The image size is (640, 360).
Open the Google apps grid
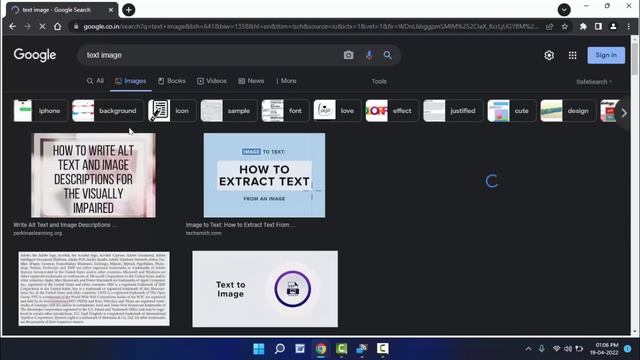coord(572,55)
